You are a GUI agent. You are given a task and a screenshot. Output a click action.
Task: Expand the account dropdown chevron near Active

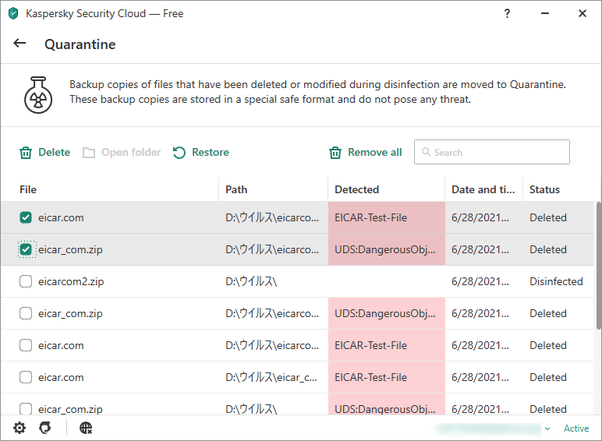coord(547,428)
